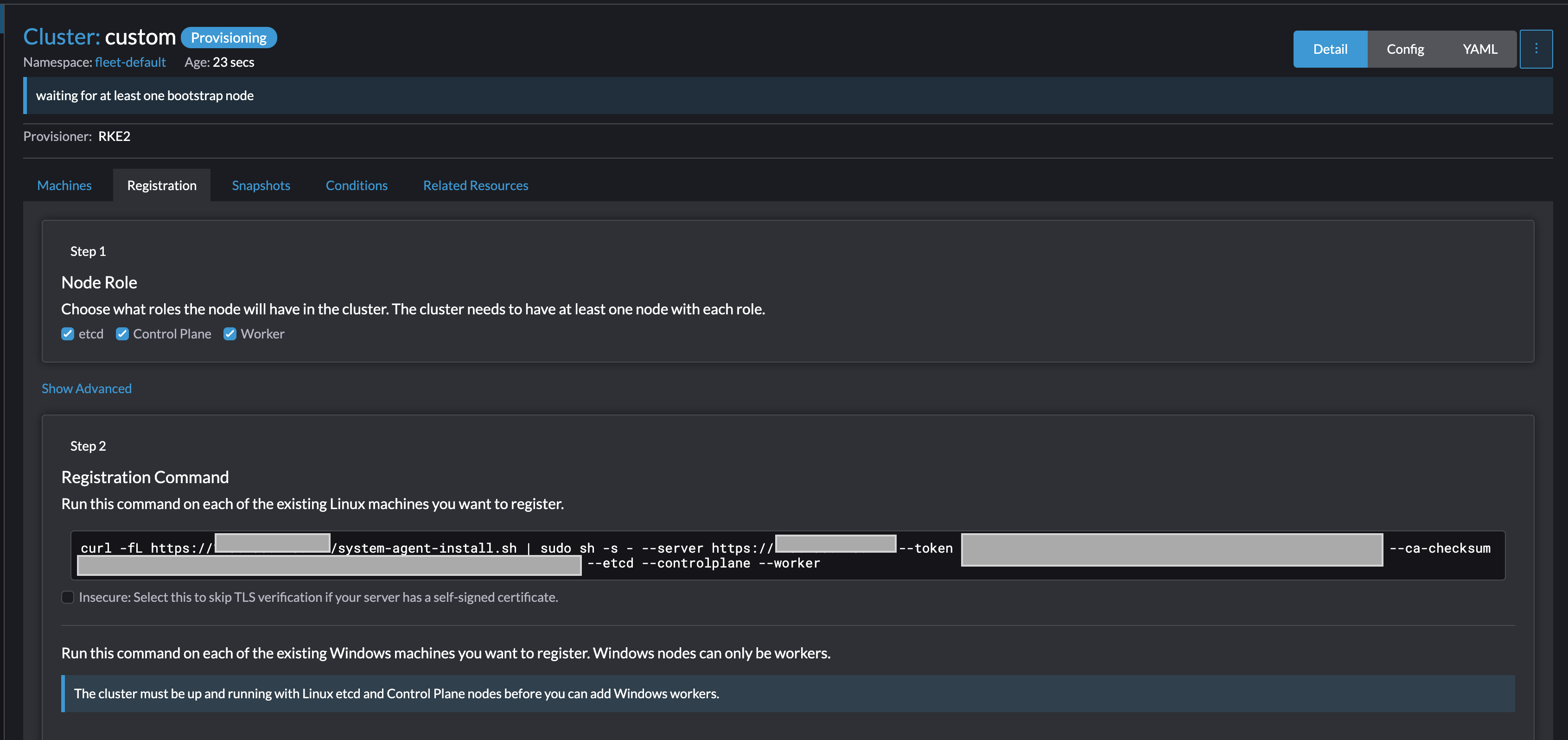This screenshot has width=1568, height=740.
Task: Enable the Insecure skip TLS verification checkbox
Action: pyautogui.click(x=68, y=598)
